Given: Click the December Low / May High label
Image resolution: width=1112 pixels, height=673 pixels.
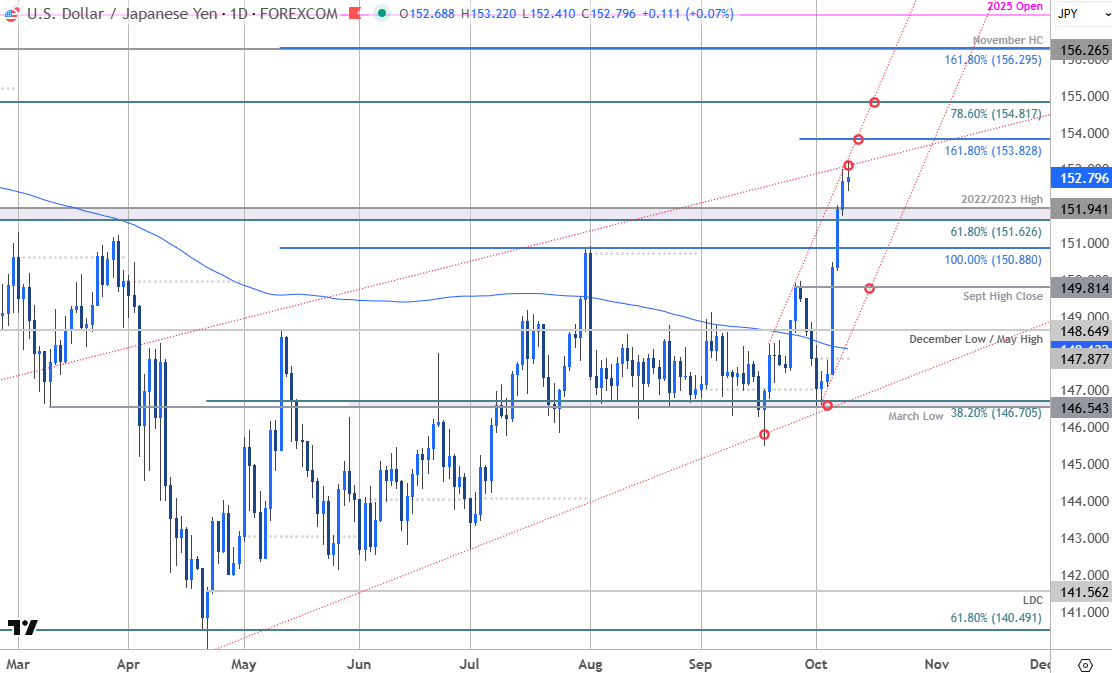Looking at the screenshot, I should [975, 339].
